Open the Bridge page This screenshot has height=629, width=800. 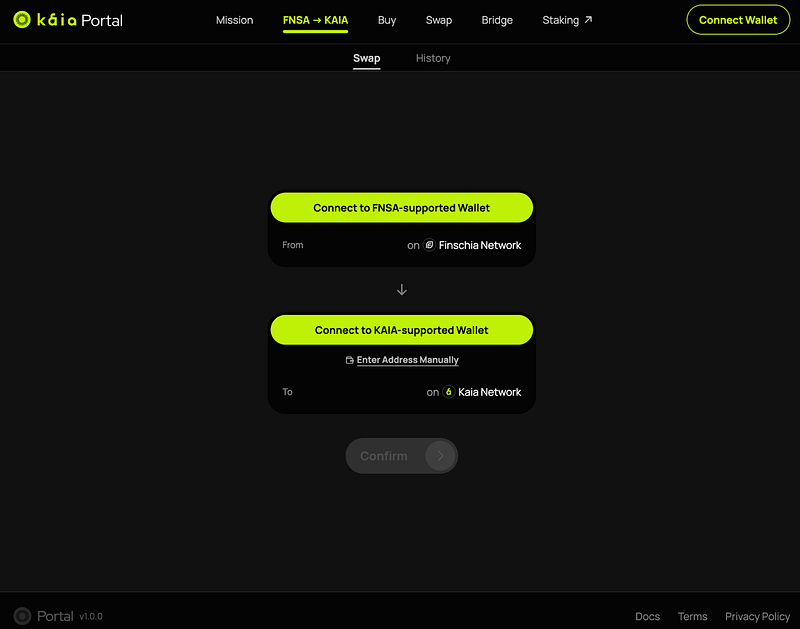coord(497,20)
